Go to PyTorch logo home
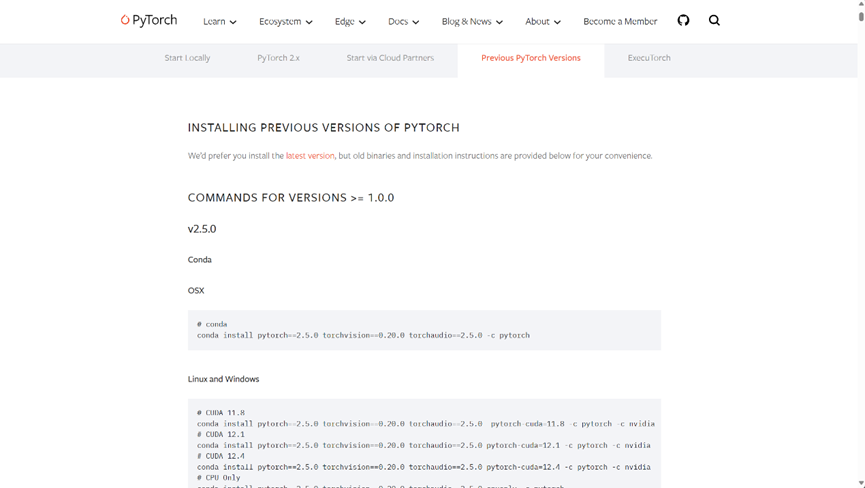The image size is (865, 488). click(x=149, y=20)
